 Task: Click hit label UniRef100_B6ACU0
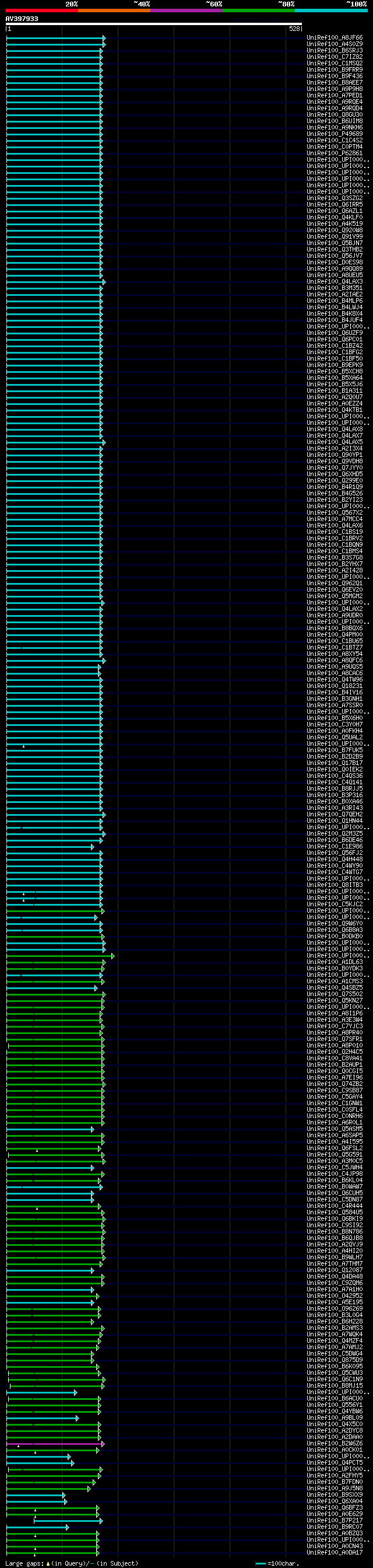click(x=335, y=1398)
